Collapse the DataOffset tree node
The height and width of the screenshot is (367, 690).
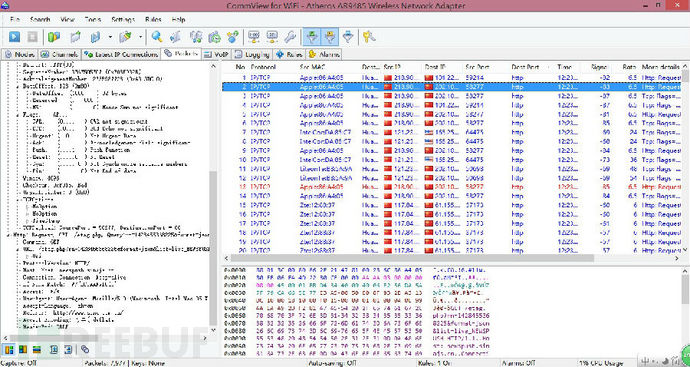(19, 86)
